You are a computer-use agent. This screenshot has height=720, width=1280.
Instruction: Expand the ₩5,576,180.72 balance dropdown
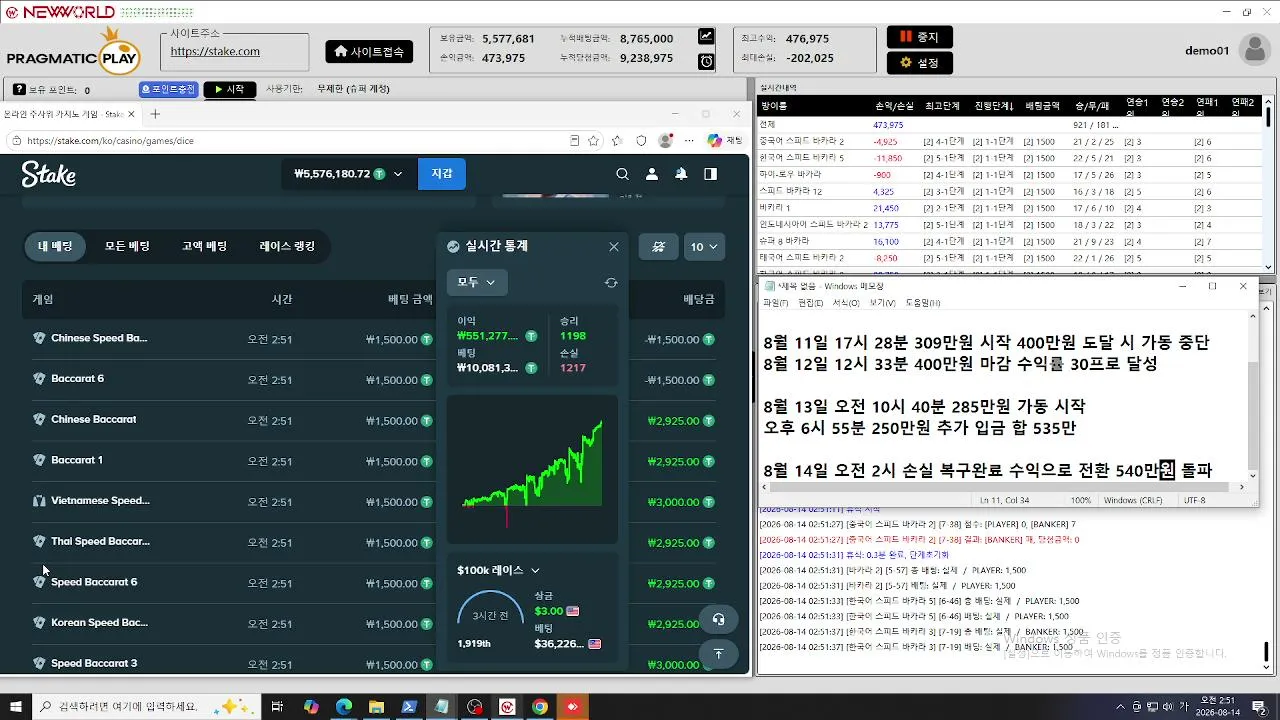(x=348, y=174)
